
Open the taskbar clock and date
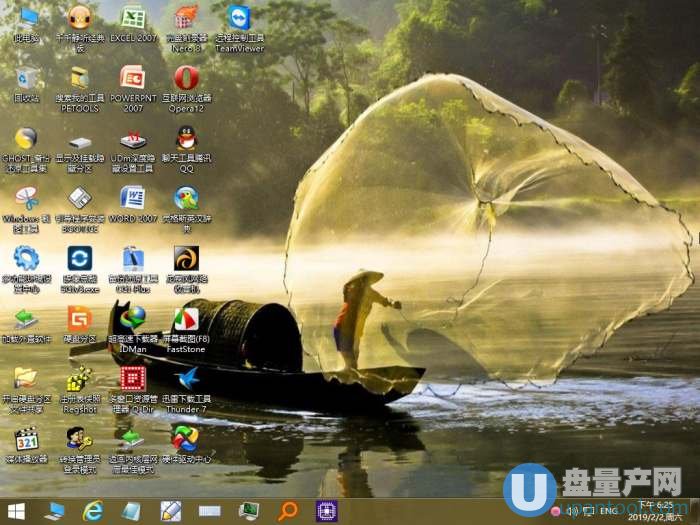tap(656, 511)
